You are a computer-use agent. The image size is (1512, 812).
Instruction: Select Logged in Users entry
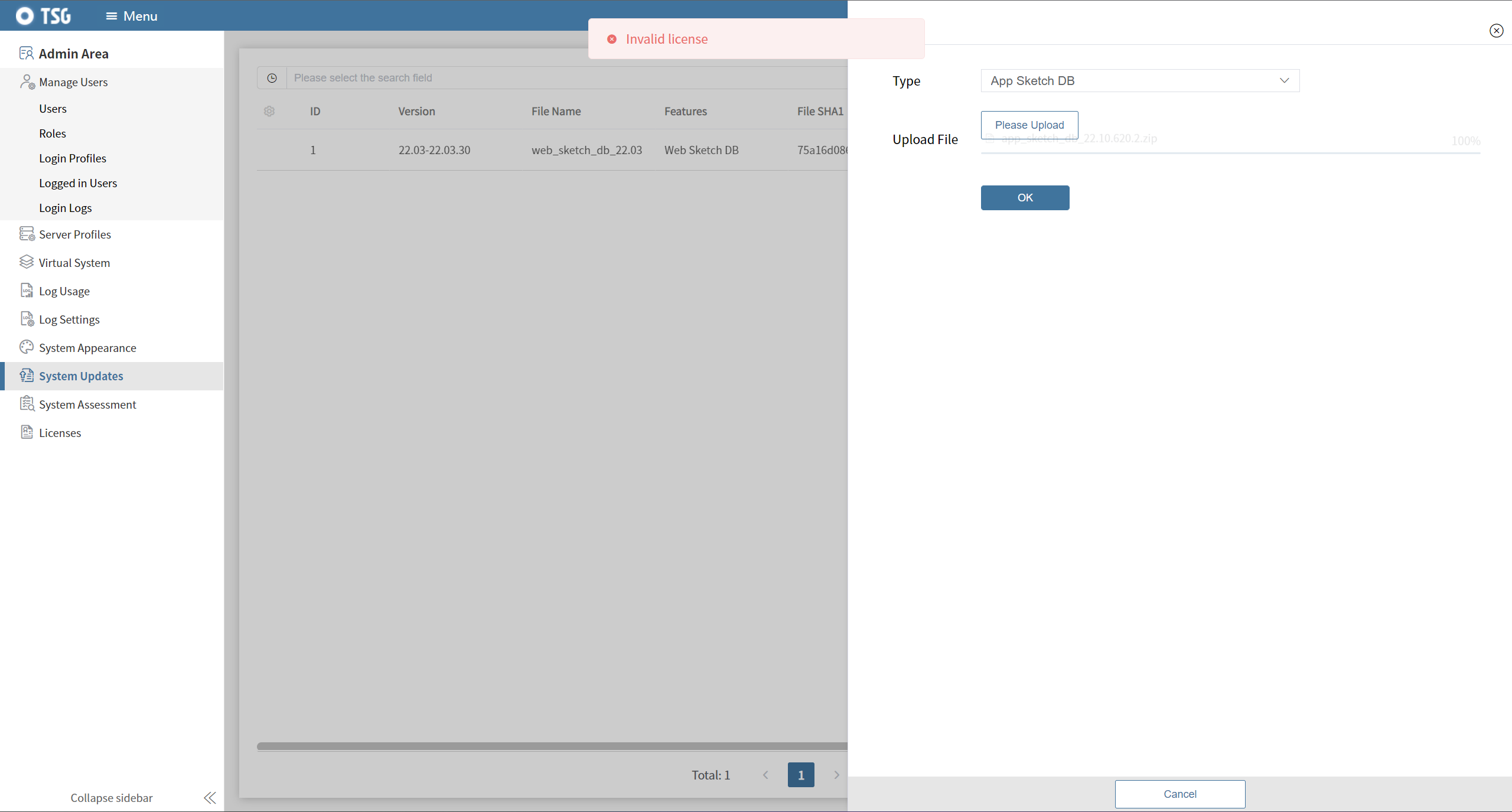pos(78,183)
